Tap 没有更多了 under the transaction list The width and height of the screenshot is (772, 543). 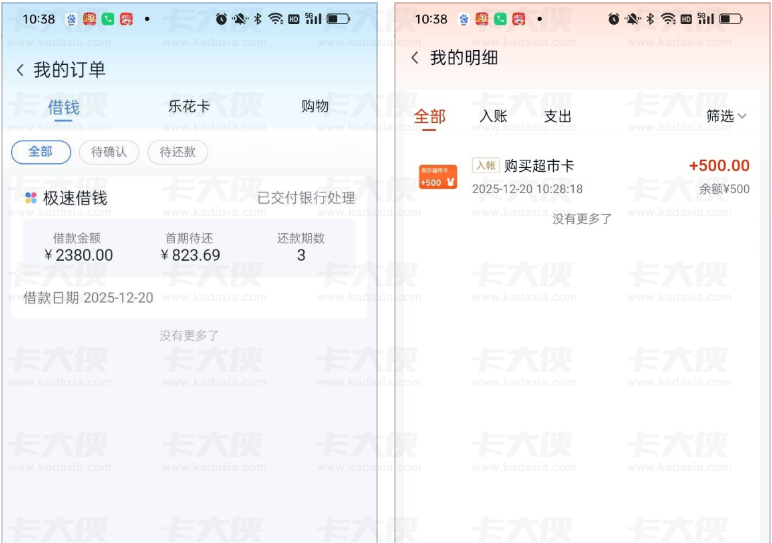[x=582, y=219]
